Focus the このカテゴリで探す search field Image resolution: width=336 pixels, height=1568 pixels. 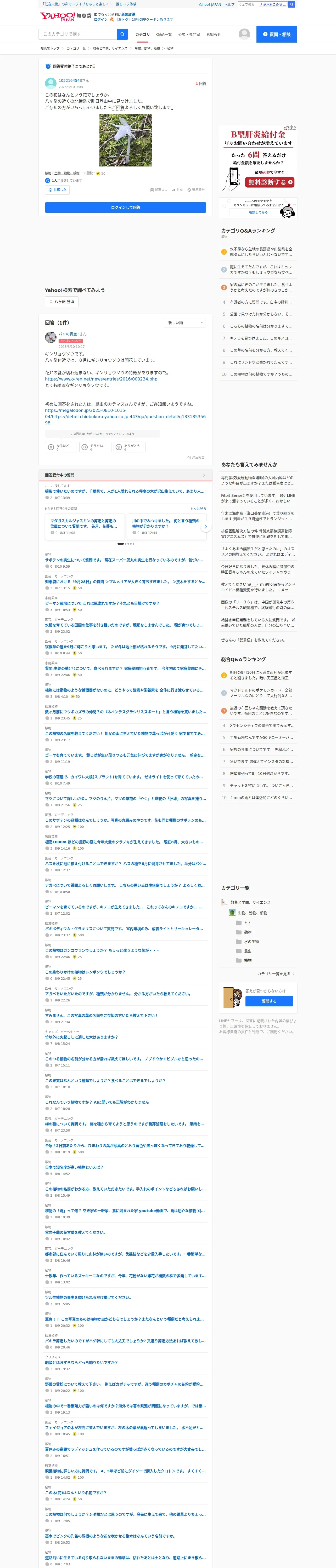pyautogui.click(x=78, y=34)
